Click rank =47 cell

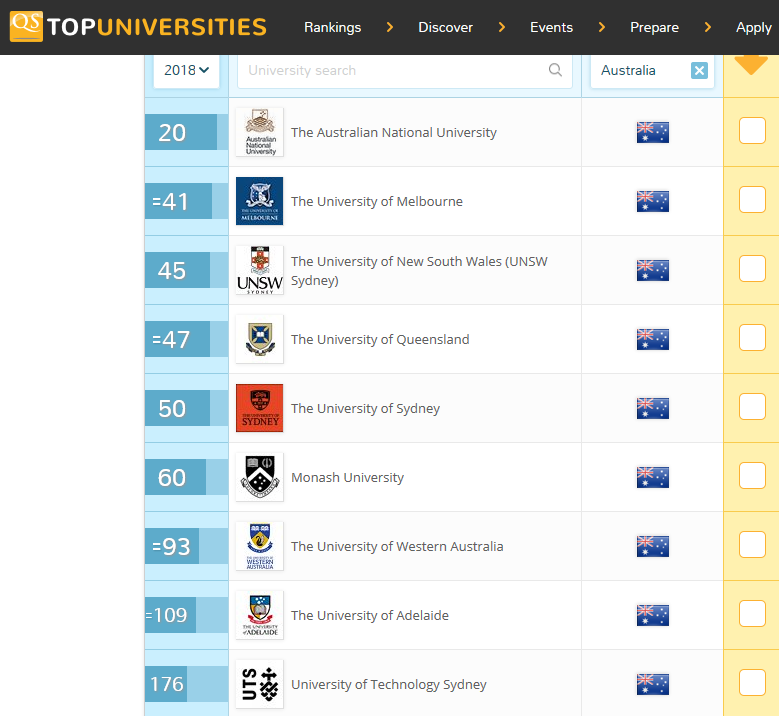tap(186, 339)
